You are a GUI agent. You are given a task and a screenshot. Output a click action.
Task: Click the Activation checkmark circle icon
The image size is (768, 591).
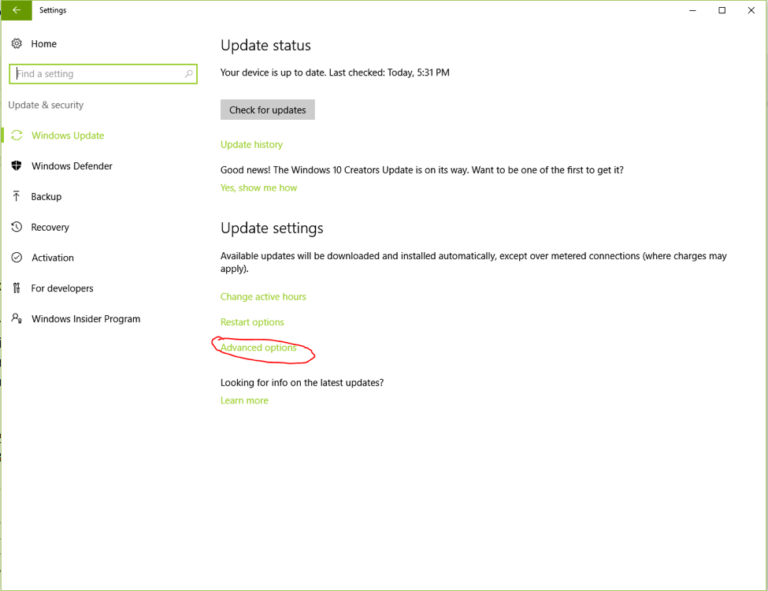click(x=17, y=258)
